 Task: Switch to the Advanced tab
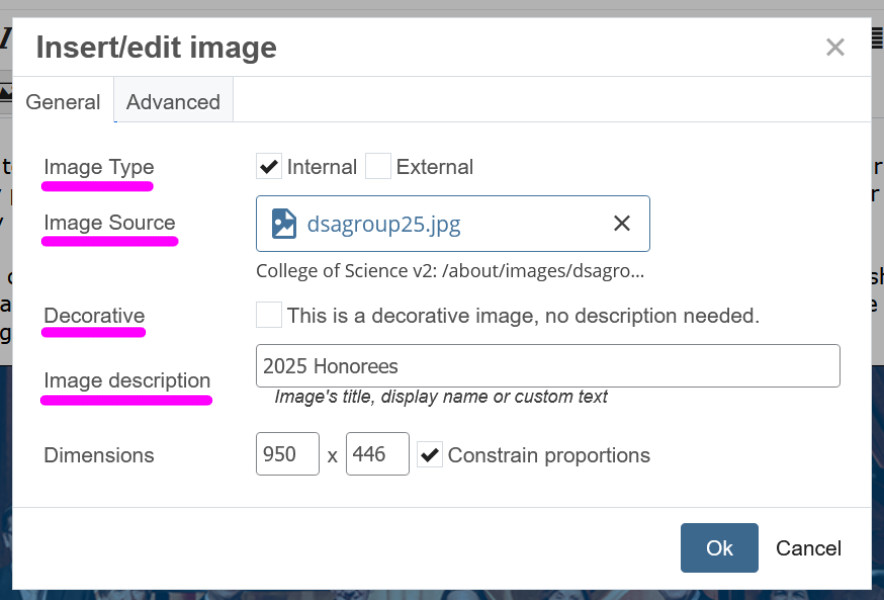173,101
